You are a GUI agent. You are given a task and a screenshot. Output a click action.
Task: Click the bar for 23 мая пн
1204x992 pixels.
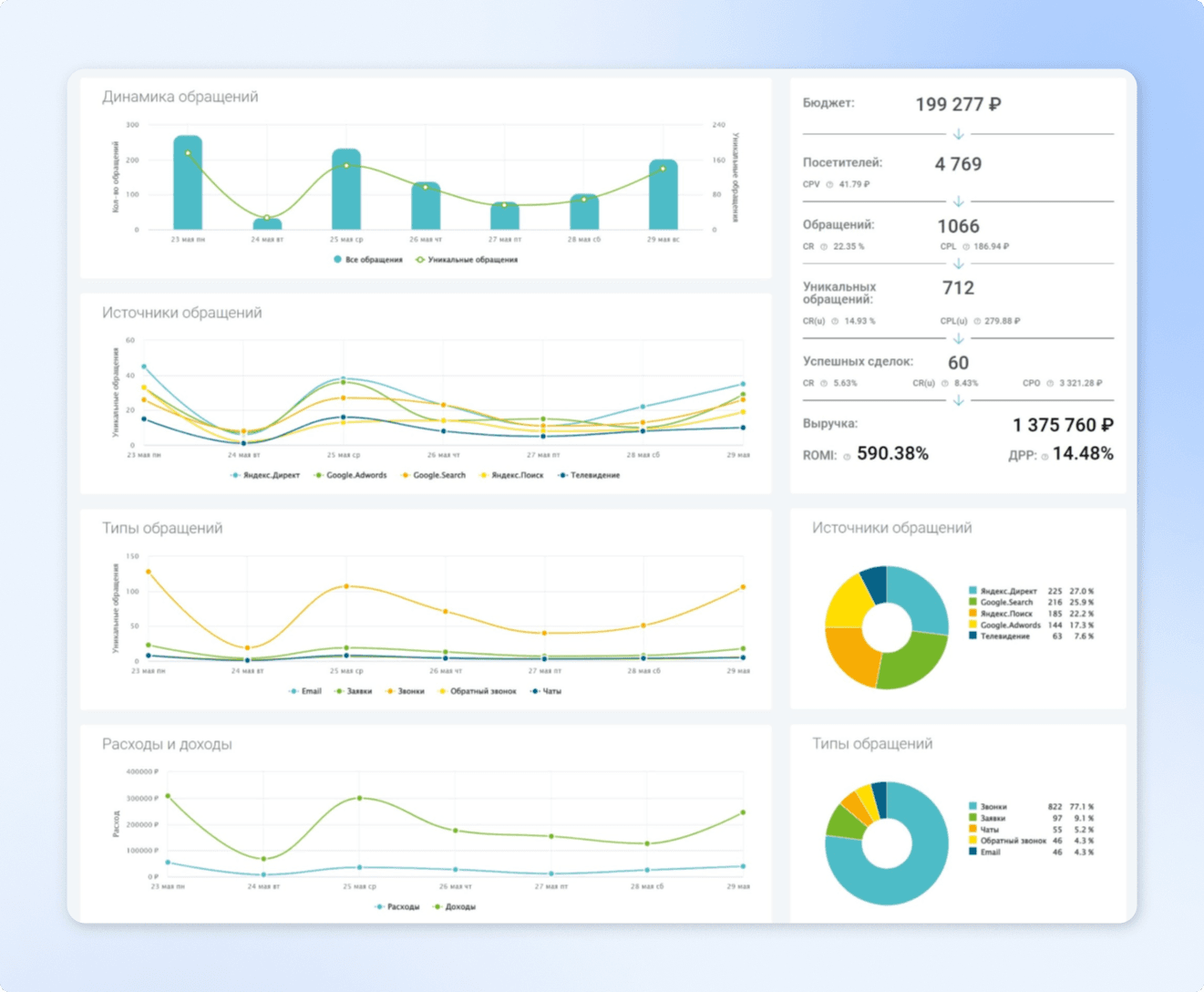pyautogui.click(x=188, y=183)
